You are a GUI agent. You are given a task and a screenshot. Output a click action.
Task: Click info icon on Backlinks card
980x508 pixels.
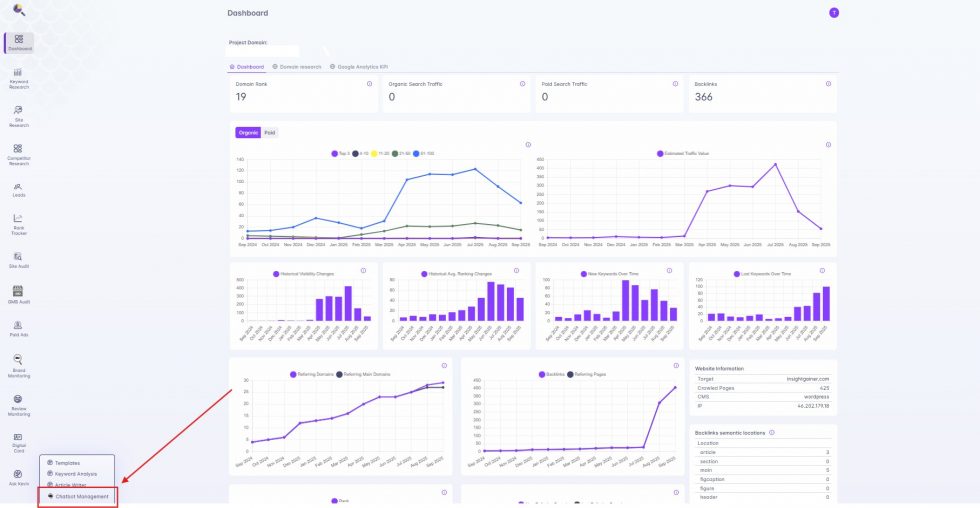tap(828, 84)
